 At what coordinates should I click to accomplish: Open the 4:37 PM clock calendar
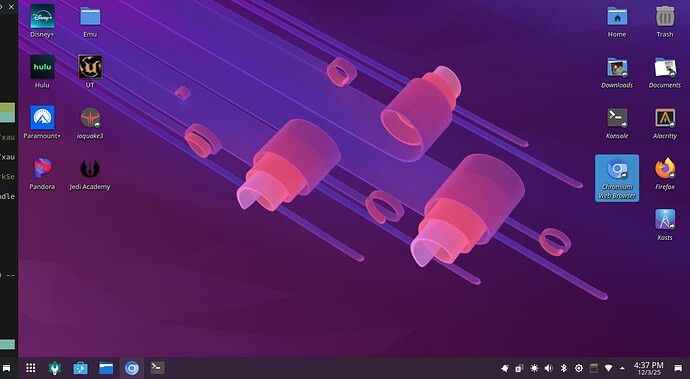649,368
